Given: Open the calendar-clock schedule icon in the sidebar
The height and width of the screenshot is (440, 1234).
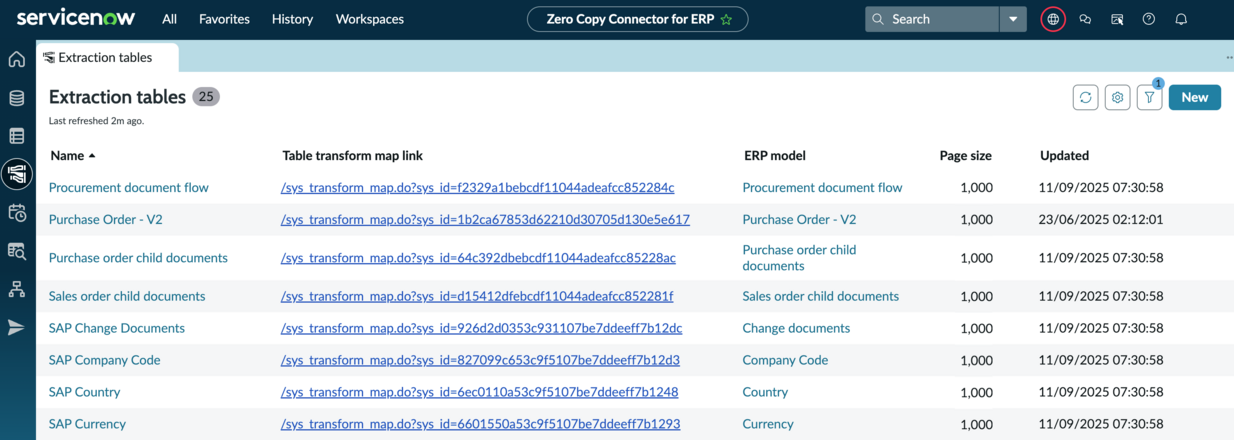Looking at the screenshot, I should pos(16,212).
